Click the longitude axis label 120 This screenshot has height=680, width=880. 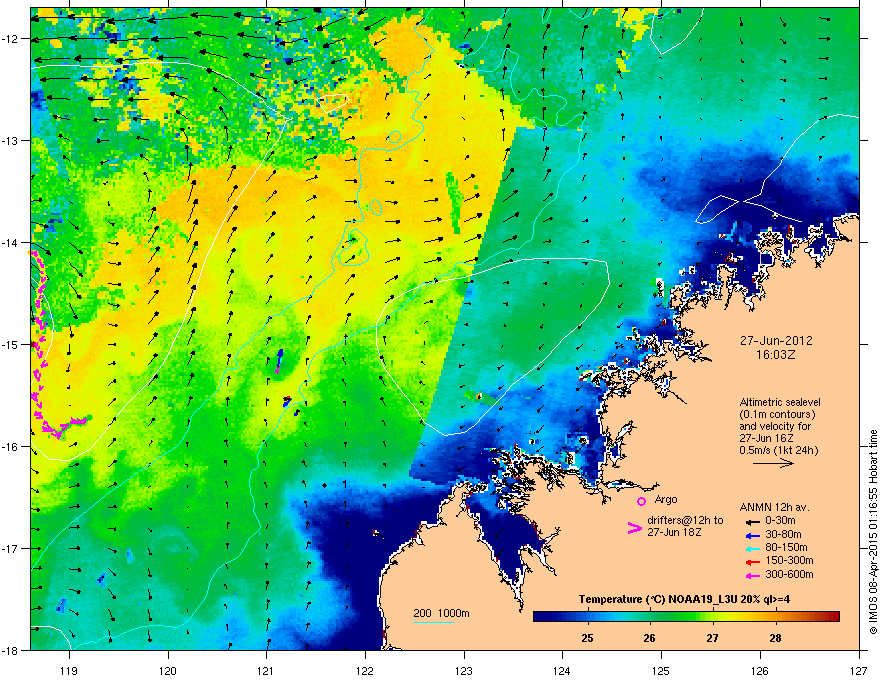point(168,670)
